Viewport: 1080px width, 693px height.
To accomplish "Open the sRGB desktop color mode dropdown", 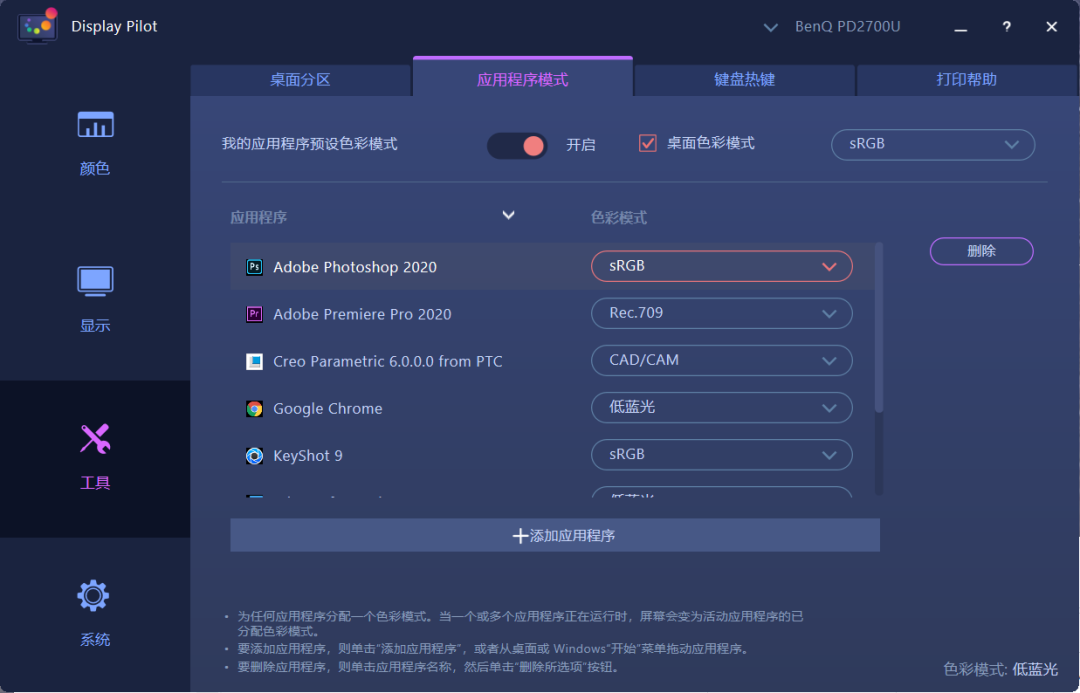I will click(x=932, y=144).
